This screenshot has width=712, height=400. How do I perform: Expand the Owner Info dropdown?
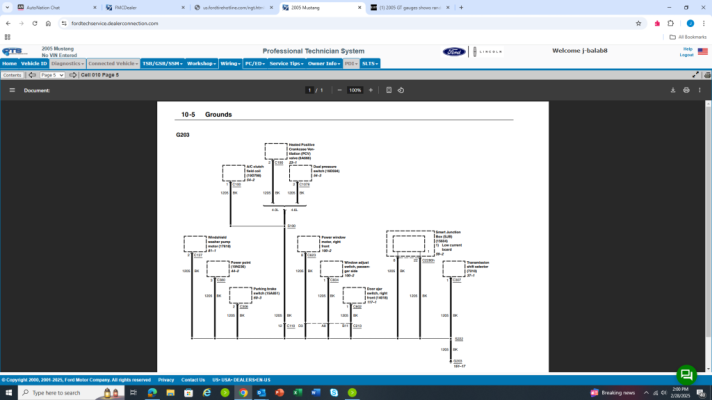coord(324,64)
